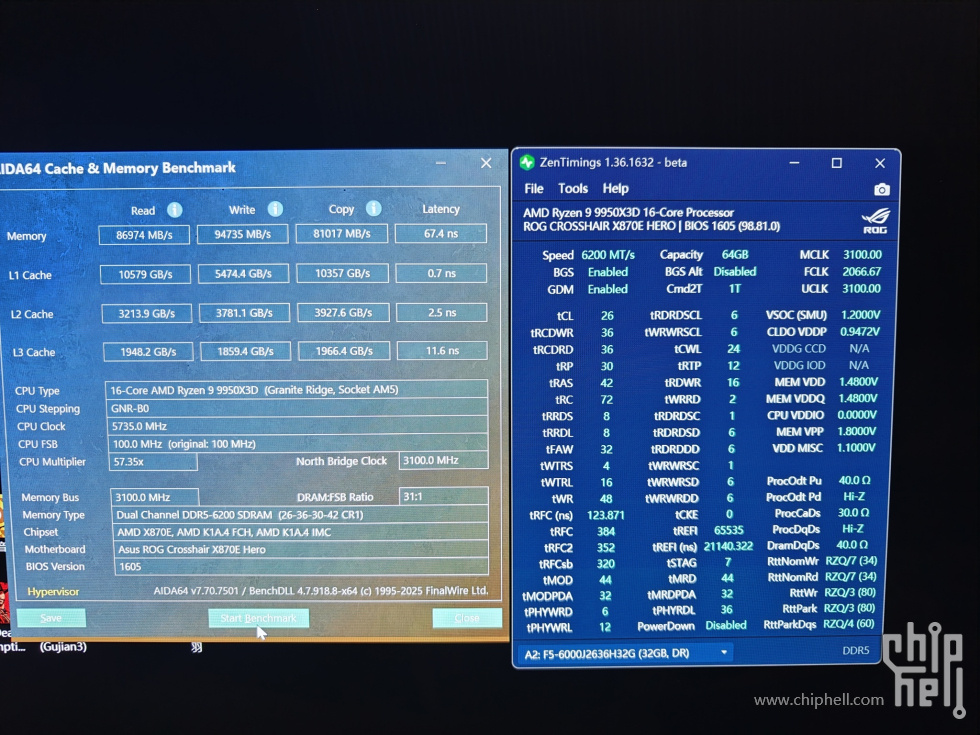The image size is (980, 735).
Task: Click the DRAM:FSB Ratio 31:1 field
Action: click(443, 496)
